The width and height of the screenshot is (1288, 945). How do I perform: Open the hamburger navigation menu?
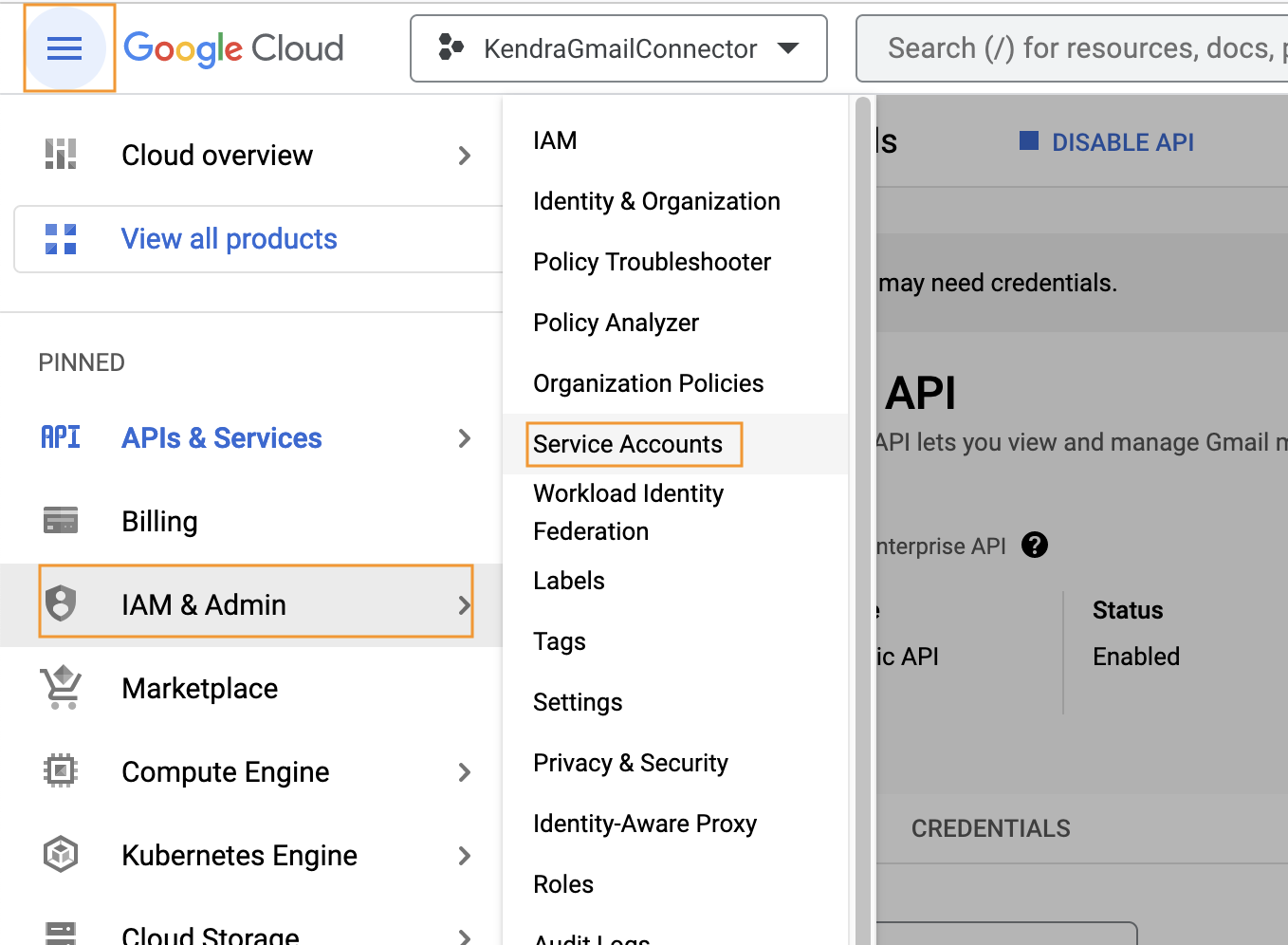pyautogui.click(x=64, y=47)
